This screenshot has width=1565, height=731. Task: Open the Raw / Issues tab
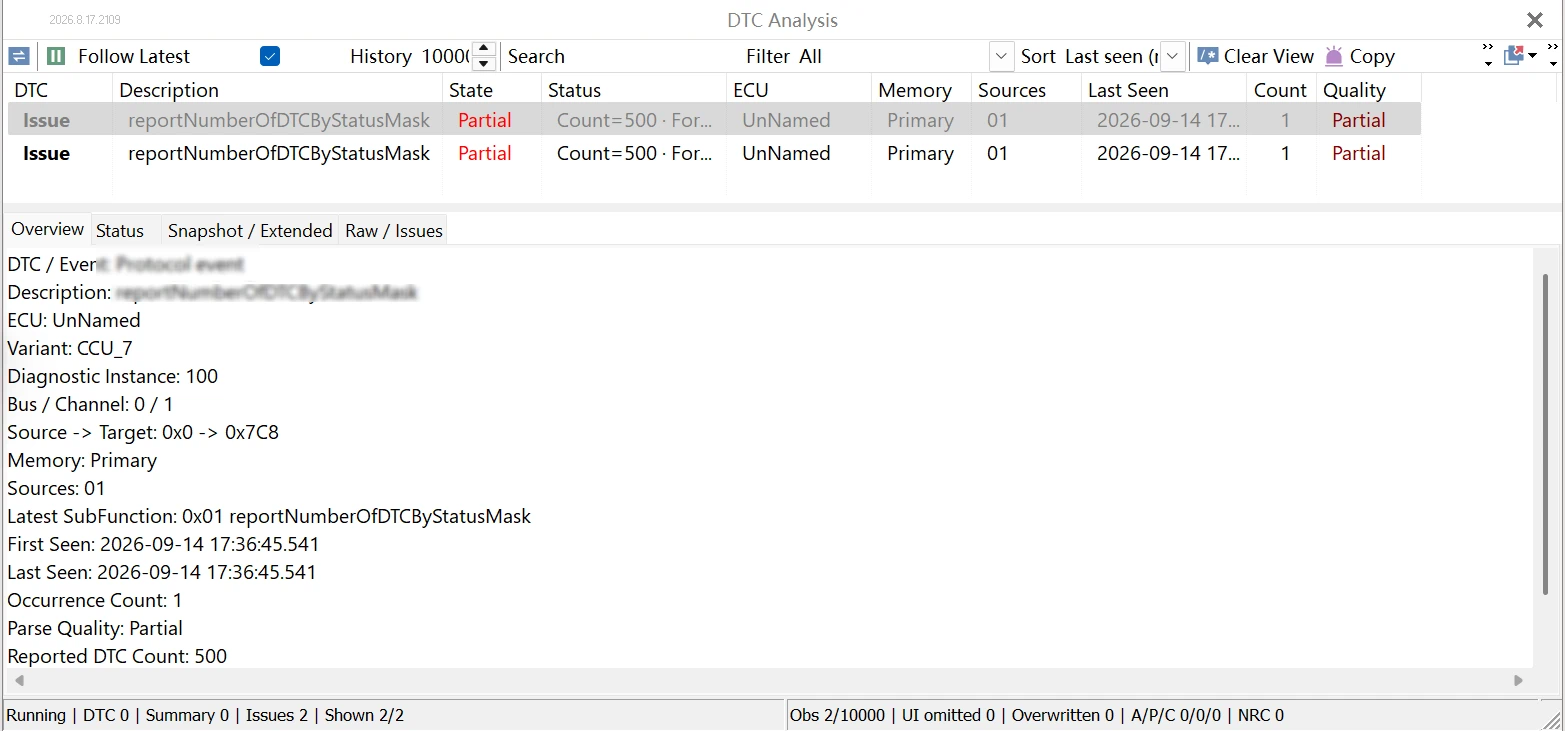pos(394,231)
